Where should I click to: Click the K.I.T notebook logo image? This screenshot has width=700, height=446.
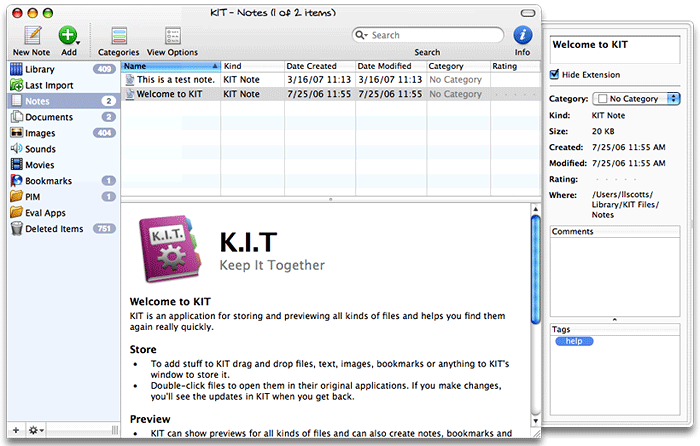(x=170, y=249)
